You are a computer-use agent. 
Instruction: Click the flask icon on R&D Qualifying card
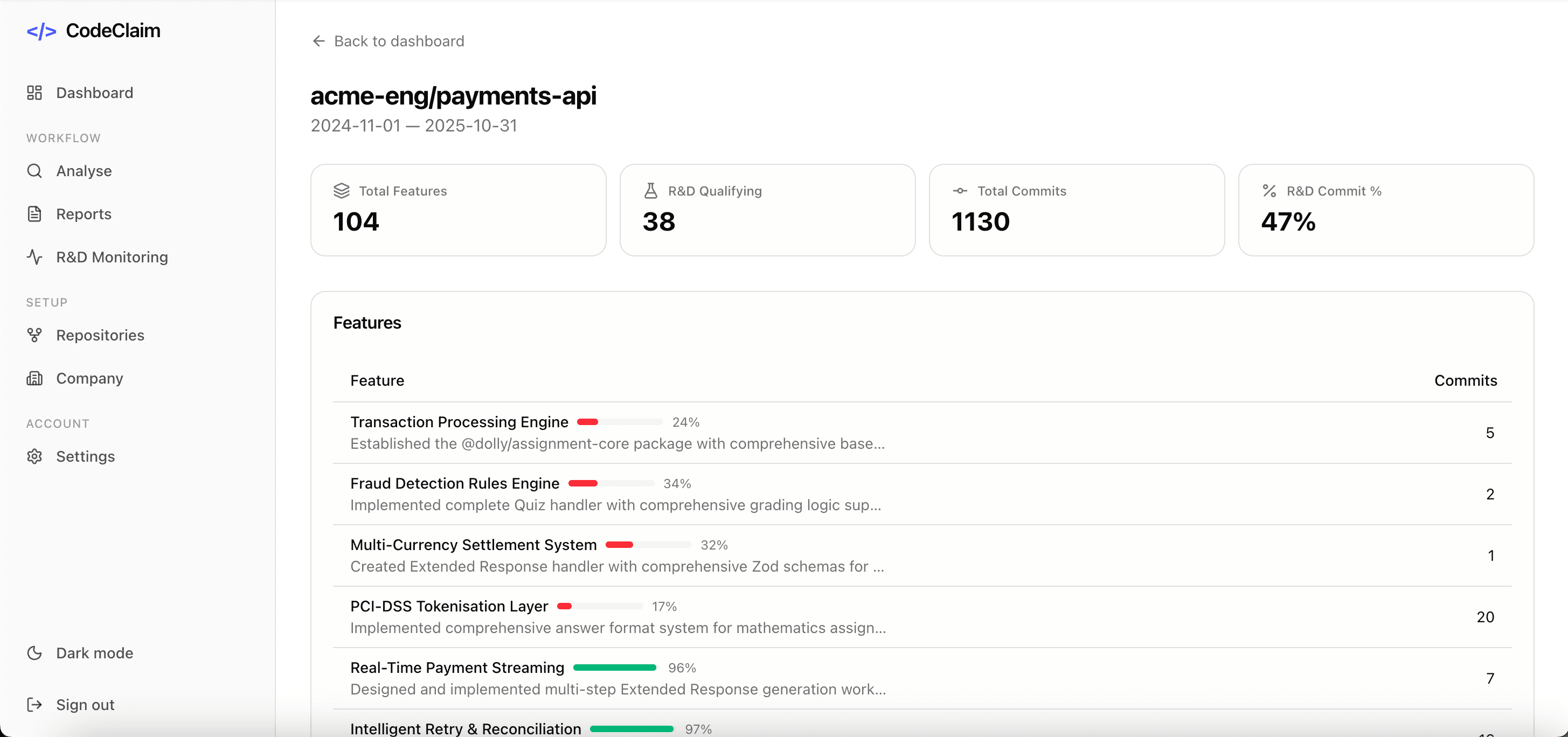click(x=651, y=191)
